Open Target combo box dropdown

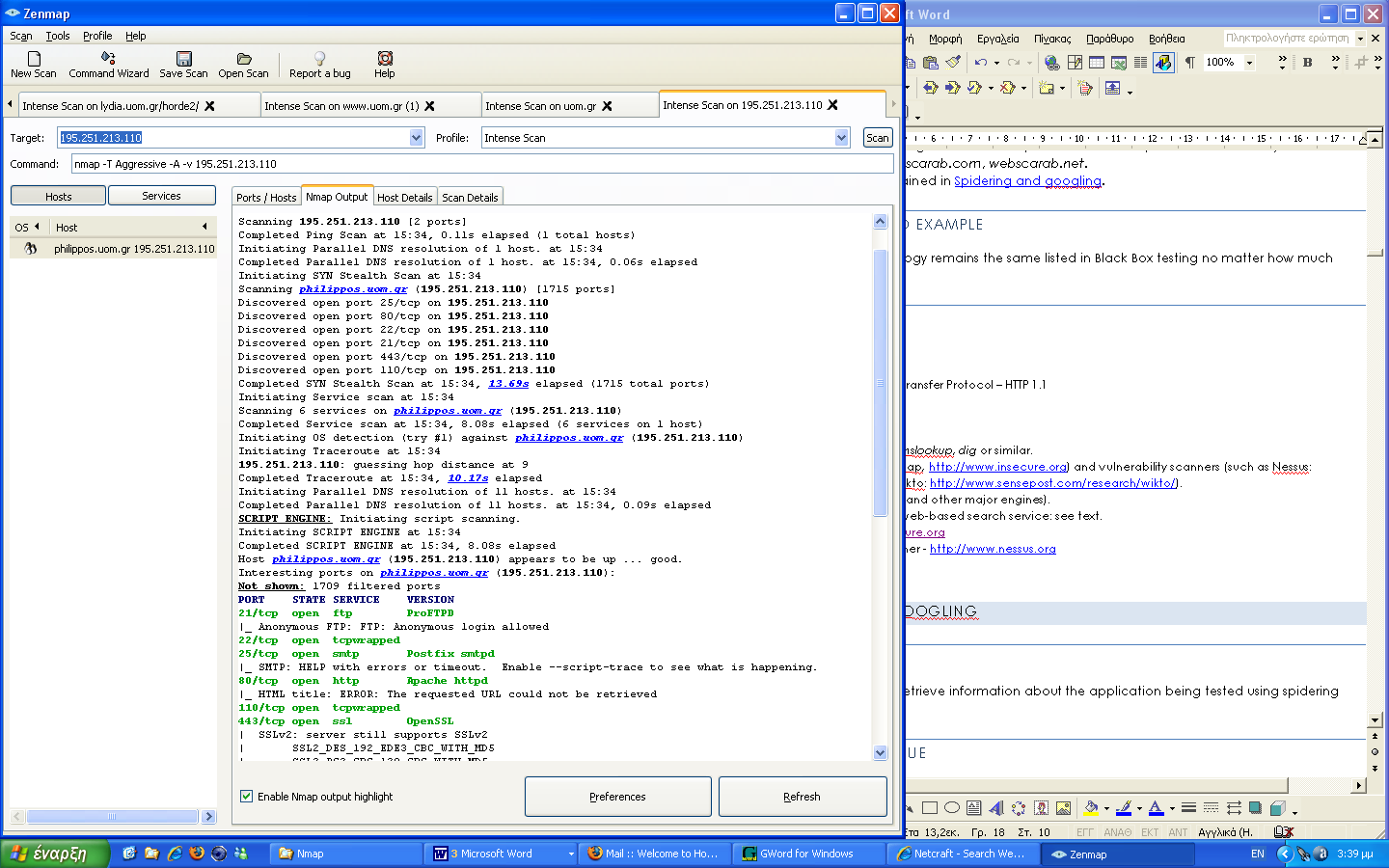pos(416,138)
